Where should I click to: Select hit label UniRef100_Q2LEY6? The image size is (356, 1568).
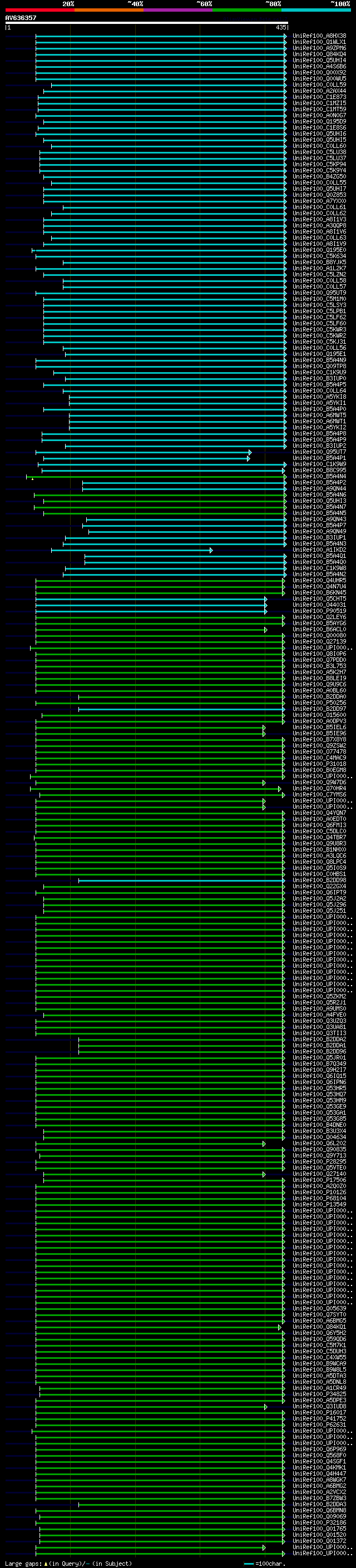[x=319, y=618]
